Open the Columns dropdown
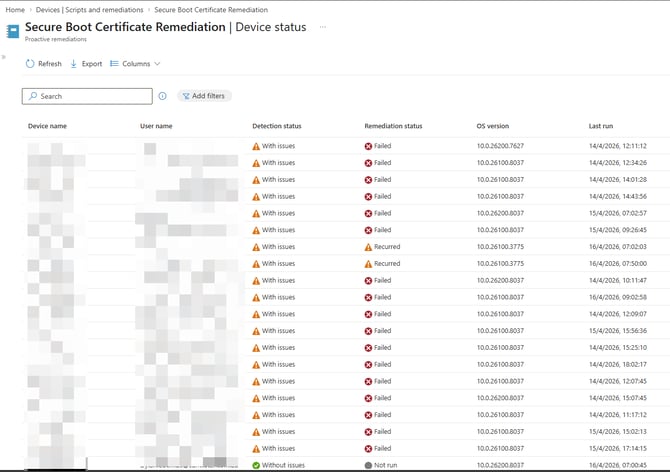Viewport: 670px width, 472px height. pyautogui.click(x=135, y=64)
